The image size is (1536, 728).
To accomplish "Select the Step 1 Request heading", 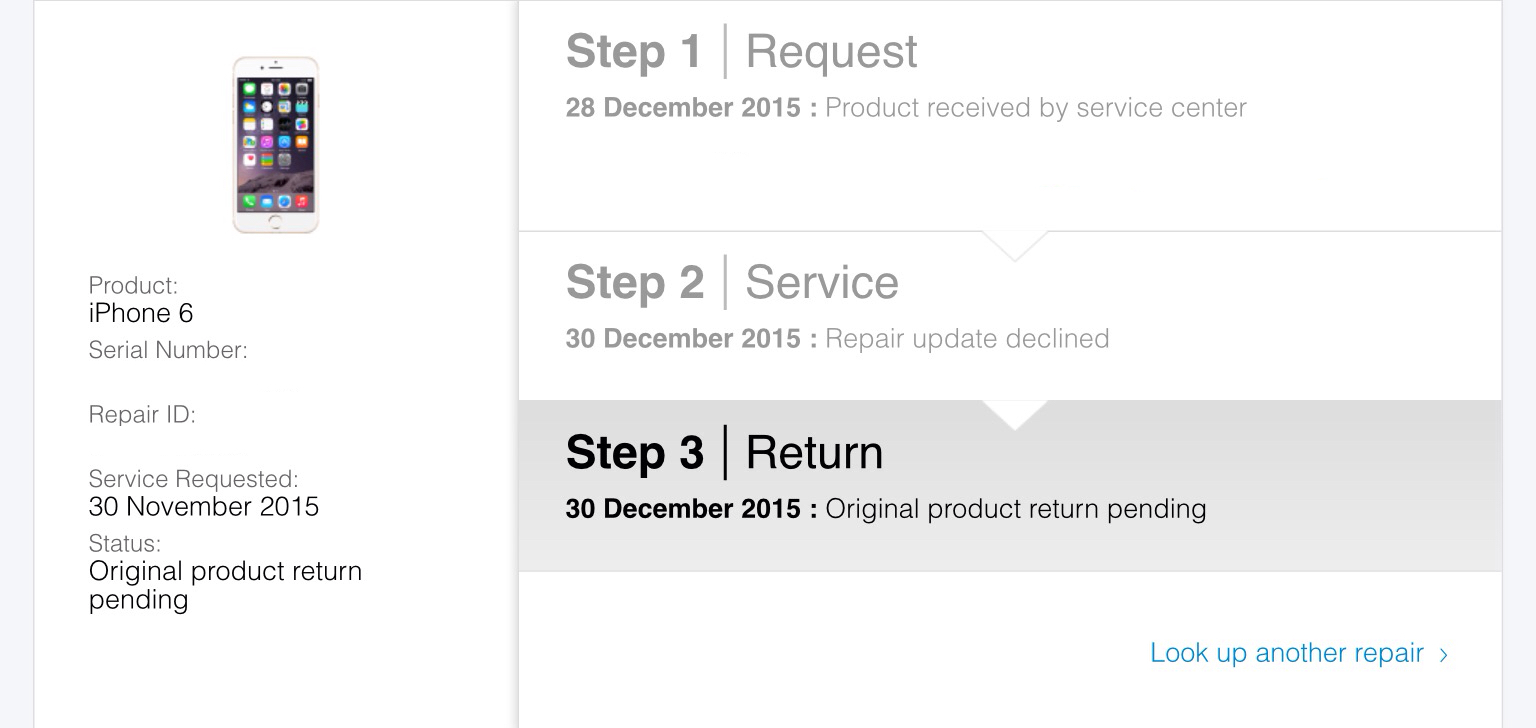I will click(741, 52).
